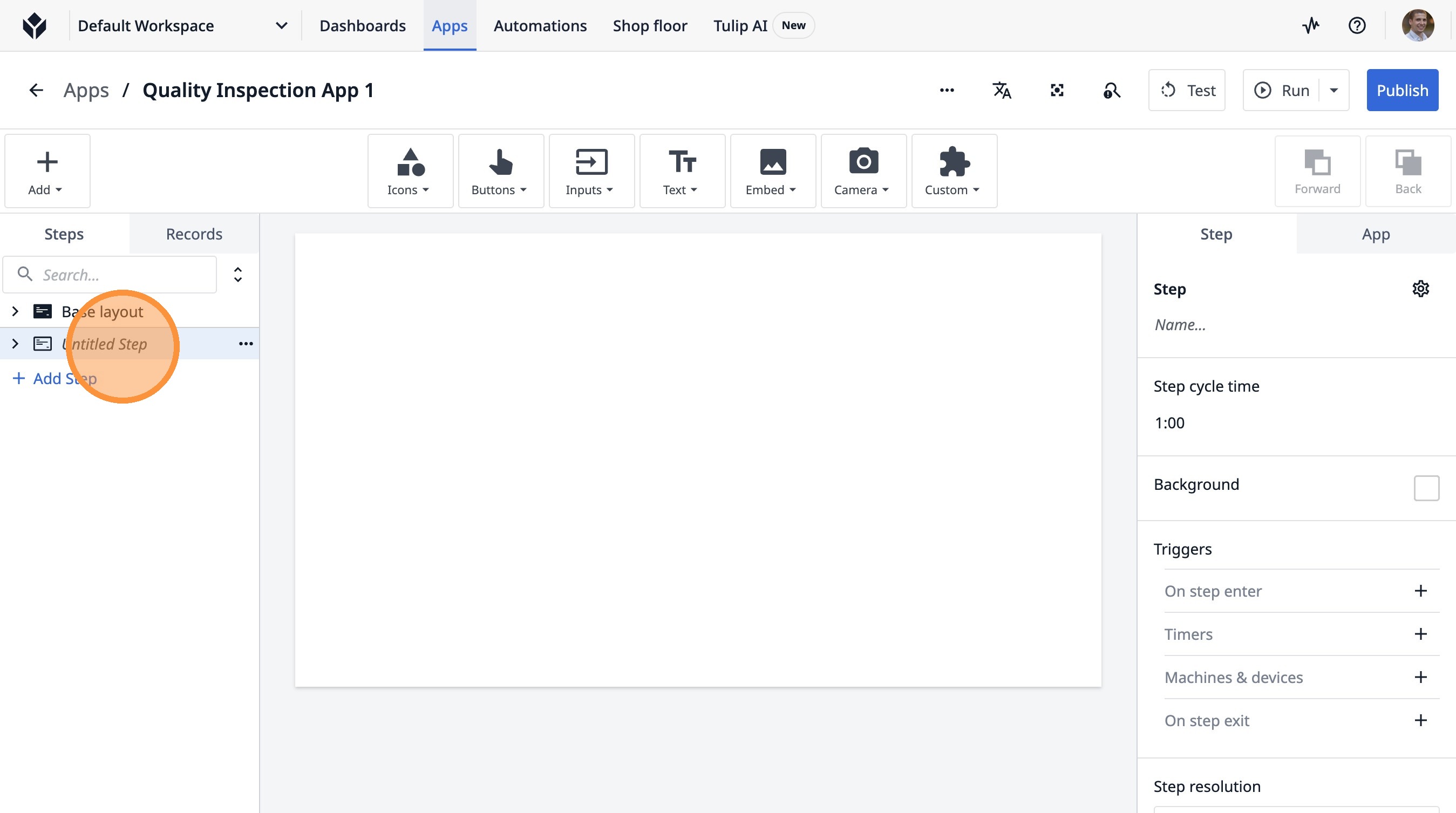Click the Publish button
Screen dimensions: 1456x813
click(x=1401, y=91)
